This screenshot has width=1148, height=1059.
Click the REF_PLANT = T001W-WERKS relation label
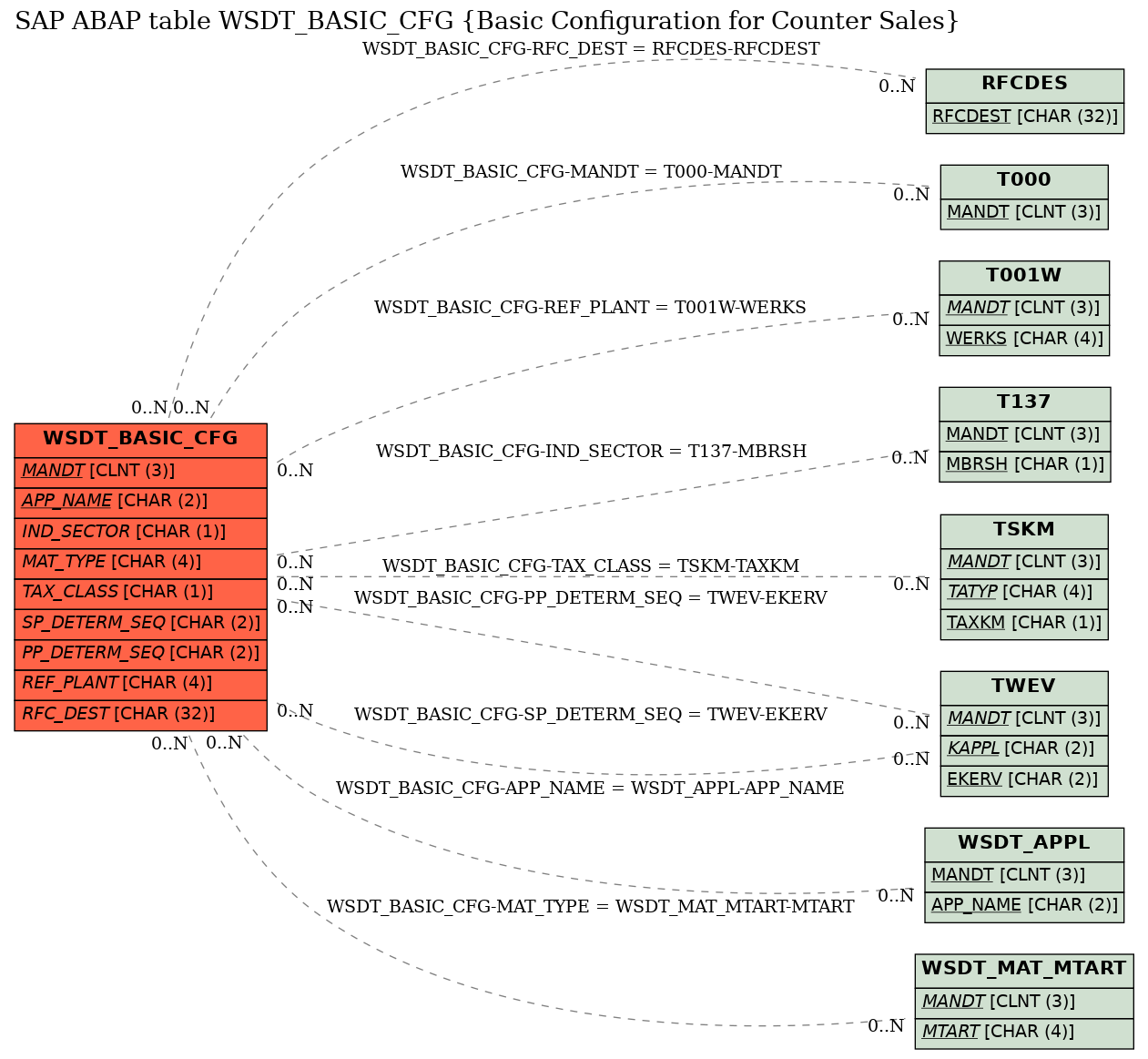pyautogui.click(x=590, y=308)
